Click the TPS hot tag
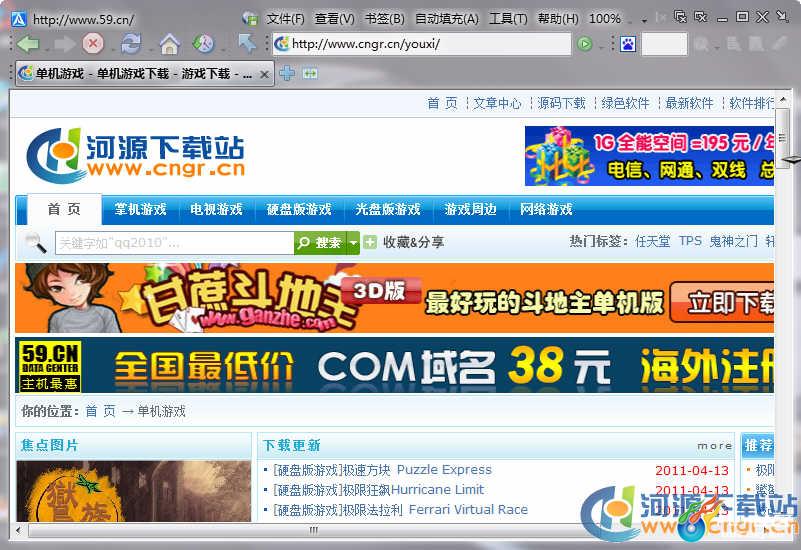Screen dimensions: 801x550 coord(690,241)
